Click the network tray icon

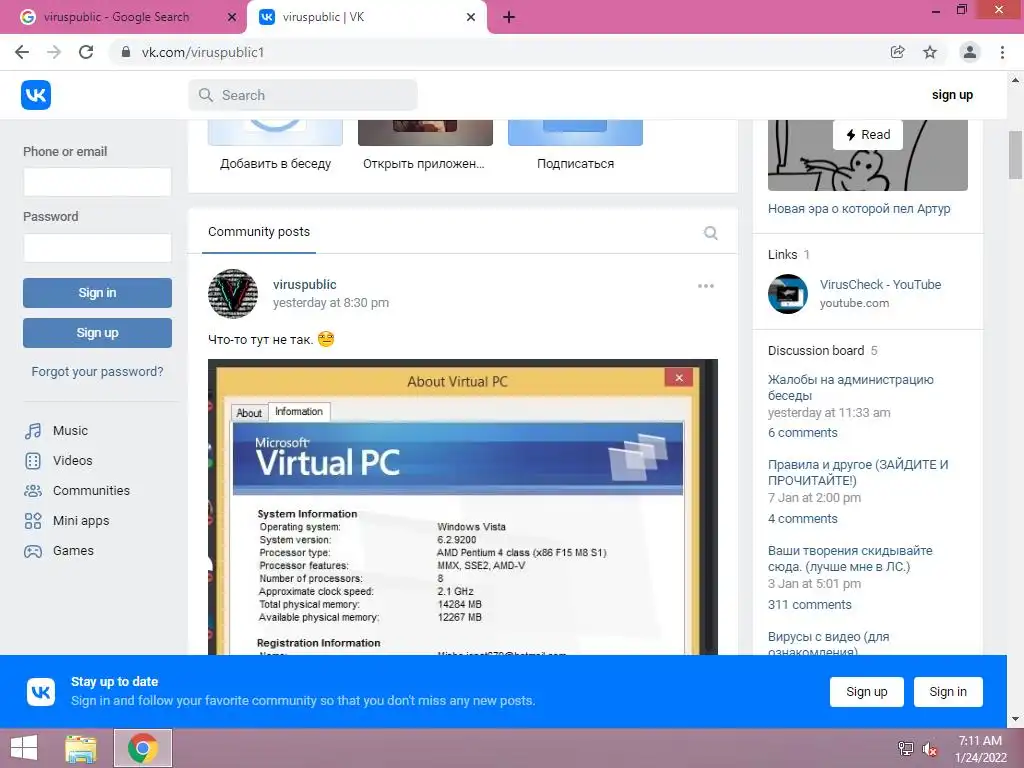(906, 749)
